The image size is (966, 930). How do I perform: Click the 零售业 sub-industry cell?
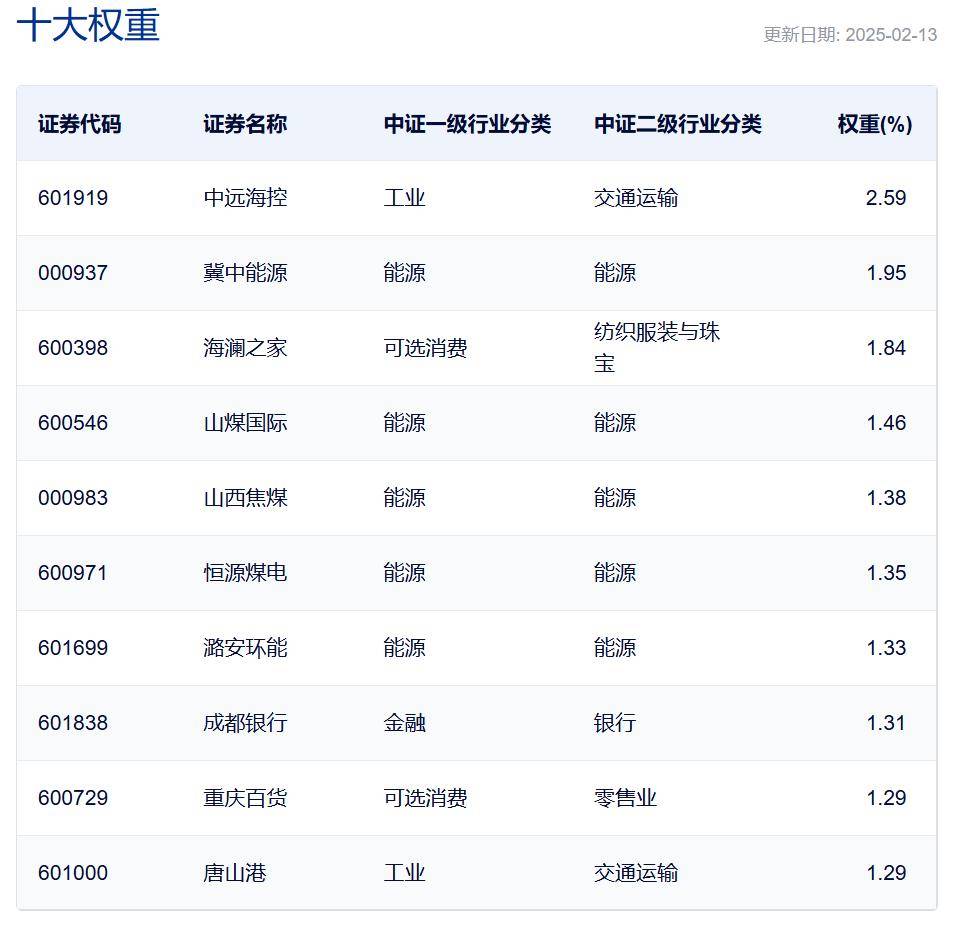625,799
